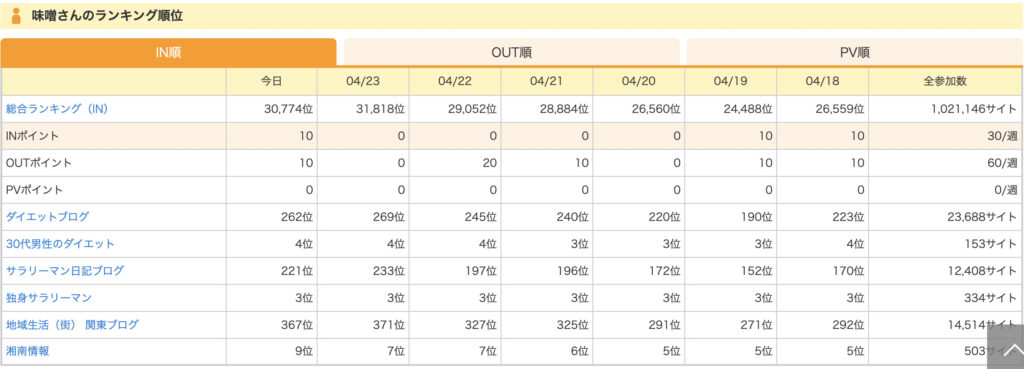Image resolution: width=1024 pixels, height=369 pixels.
Task: Switch to the OUT順 tab
Action: tap(511, 52)
